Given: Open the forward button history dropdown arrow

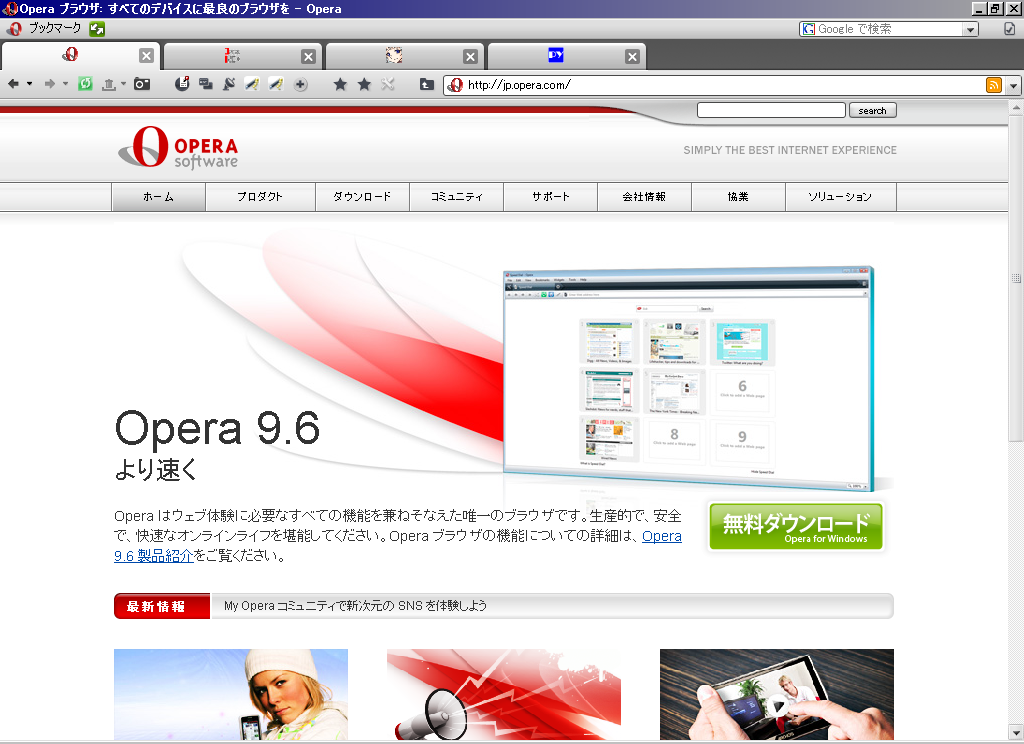Looking at the screenshot, I should click(65, 84).
